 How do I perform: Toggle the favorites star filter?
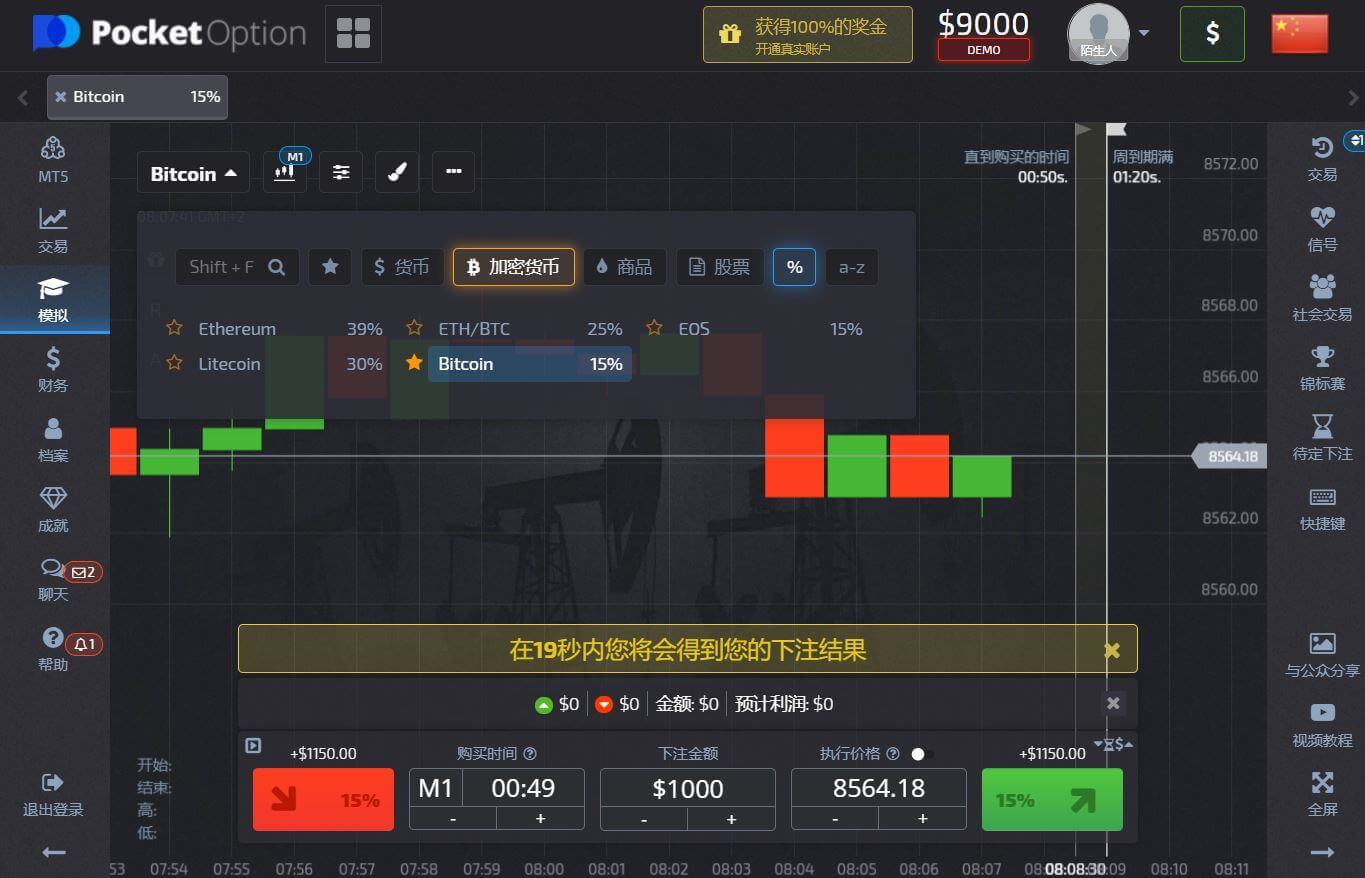click(329, 267)
